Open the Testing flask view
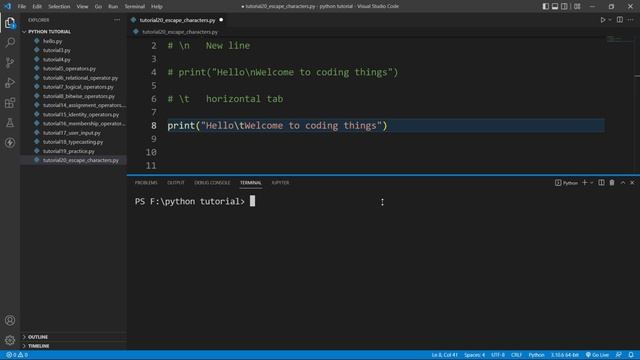The width and height of the screenshot is (640, 360). coord(10,122)
